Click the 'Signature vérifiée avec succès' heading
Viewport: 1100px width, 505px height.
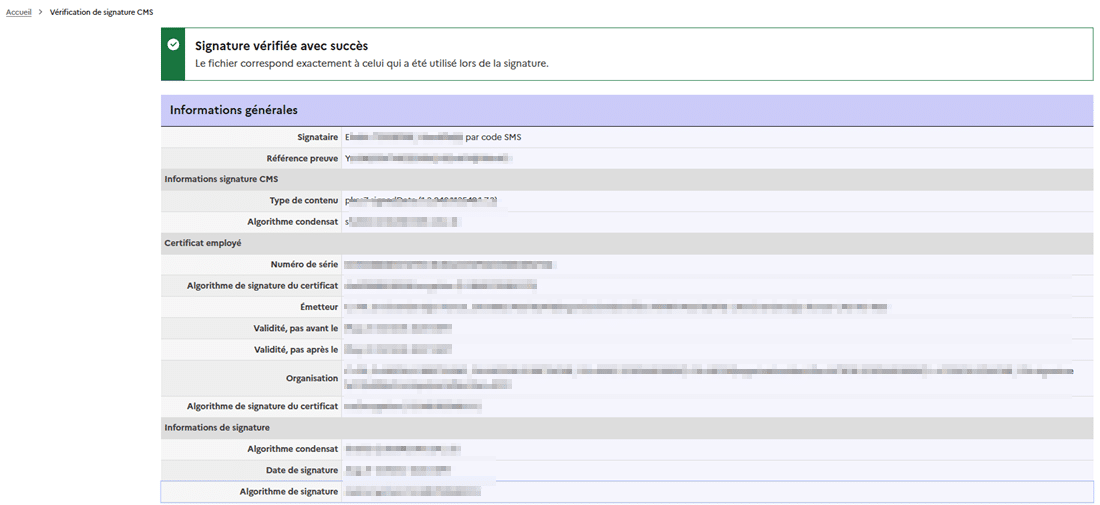281,46
